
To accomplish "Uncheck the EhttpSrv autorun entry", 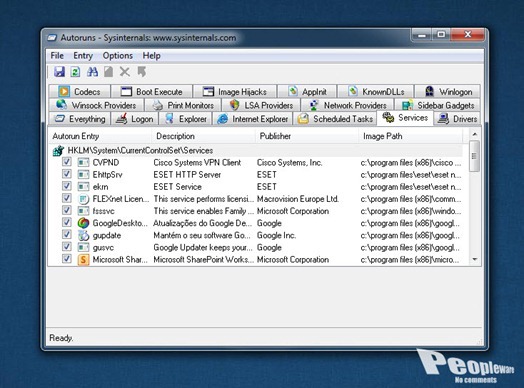I will [x=67, y=174].
